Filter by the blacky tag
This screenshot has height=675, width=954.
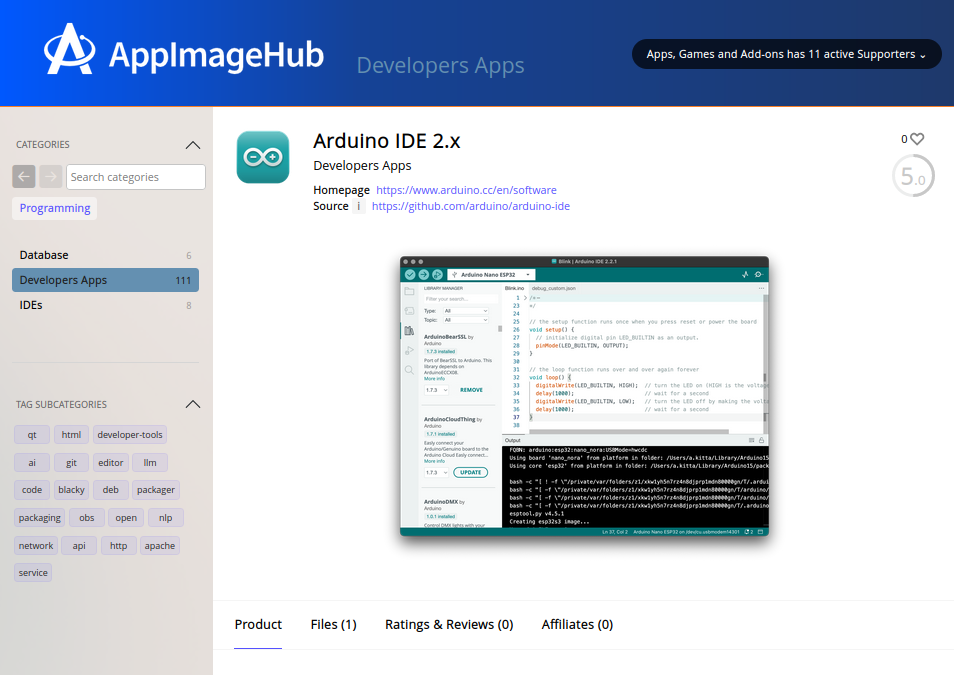coord(71,490)
